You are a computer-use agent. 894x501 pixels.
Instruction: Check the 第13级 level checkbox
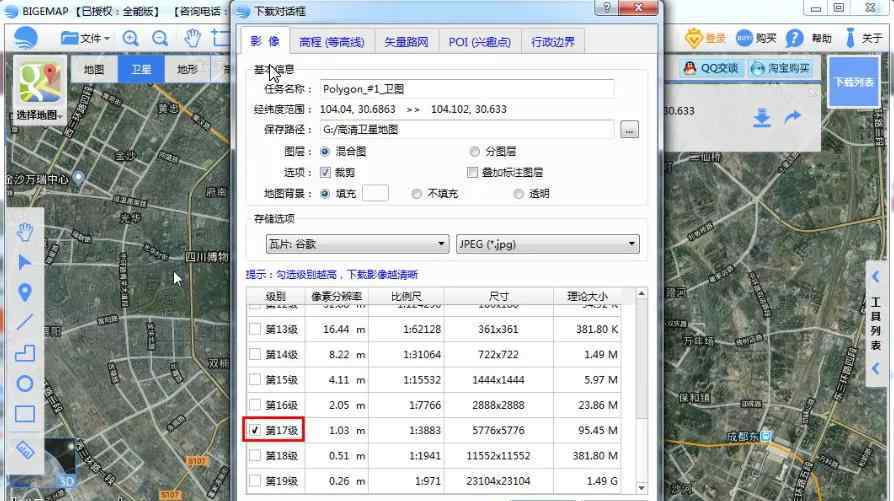(x=255, y=329)
